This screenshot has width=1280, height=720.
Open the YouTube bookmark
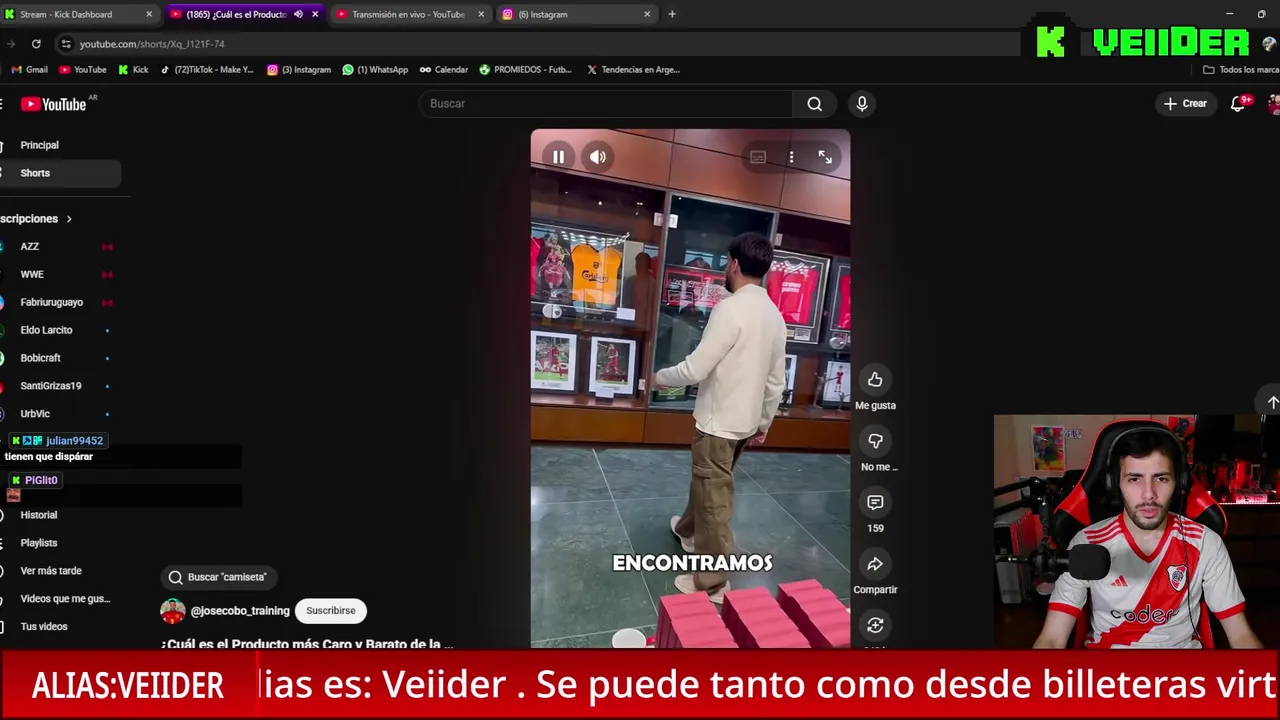tap(83, 70)
